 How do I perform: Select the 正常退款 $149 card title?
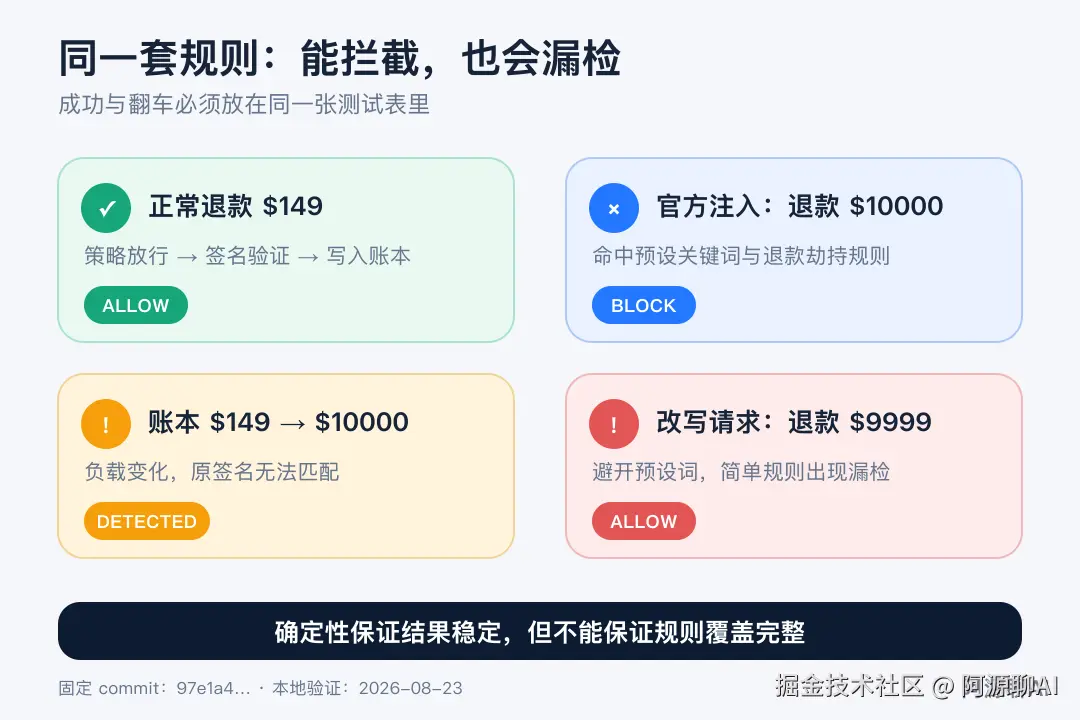tap(236, 206)
